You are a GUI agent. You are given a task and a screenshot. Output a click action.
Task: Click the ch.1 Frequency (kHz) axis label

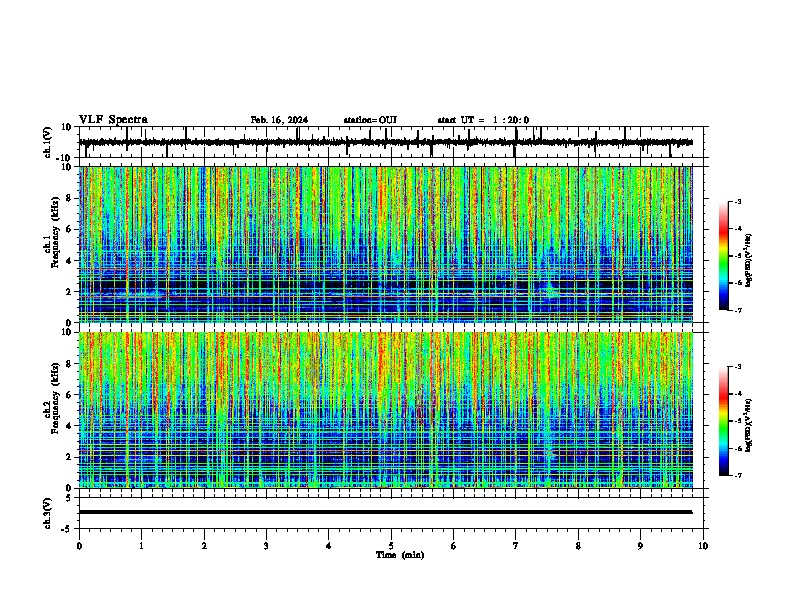52,232
